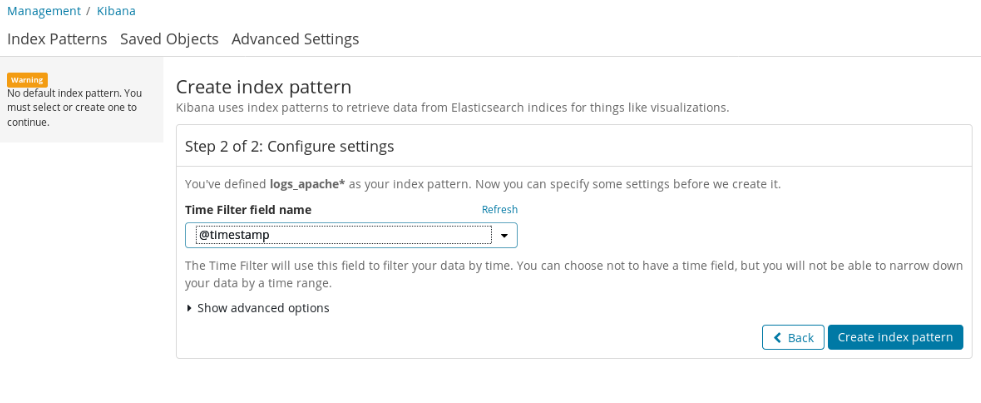The height and width of the screenshot is (403, 981).
Task: Click the Time Filter help description text
Action: click(573, 274)
